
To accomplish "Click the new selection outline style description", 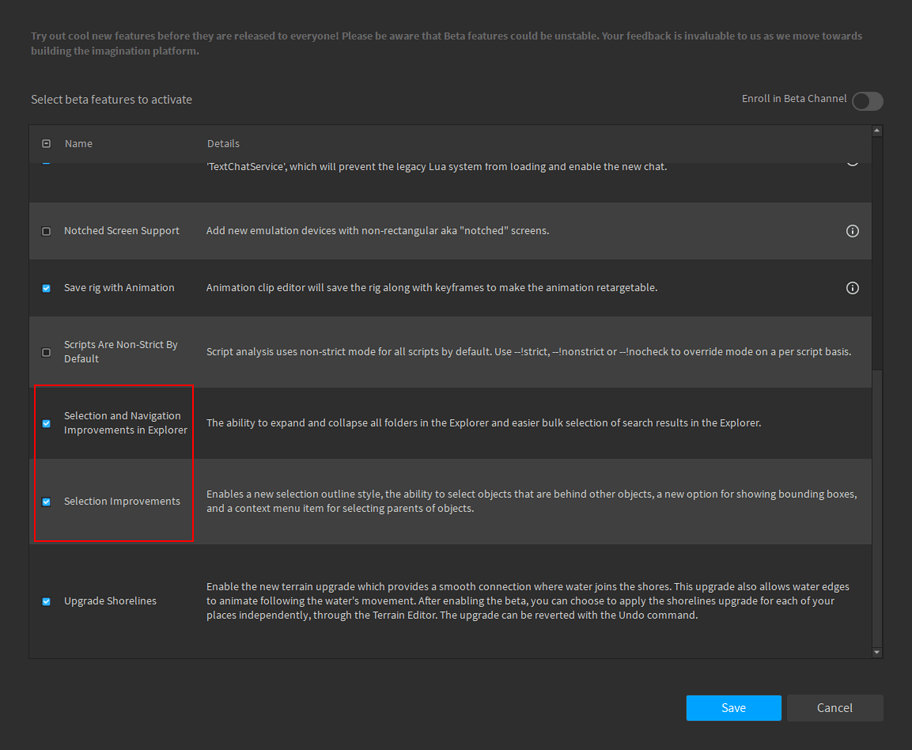I will [x=532, y=501].
